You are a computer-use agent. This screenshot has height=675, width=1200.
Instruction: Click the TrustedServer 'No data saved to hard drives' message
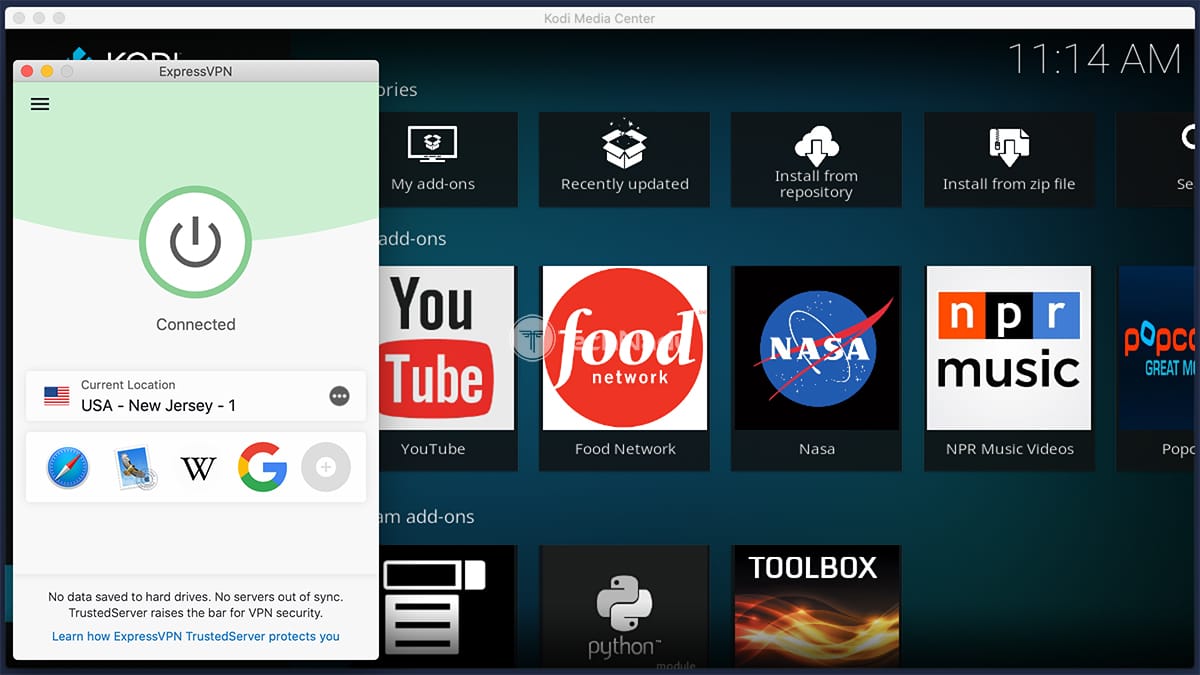(x=196, y=605)
